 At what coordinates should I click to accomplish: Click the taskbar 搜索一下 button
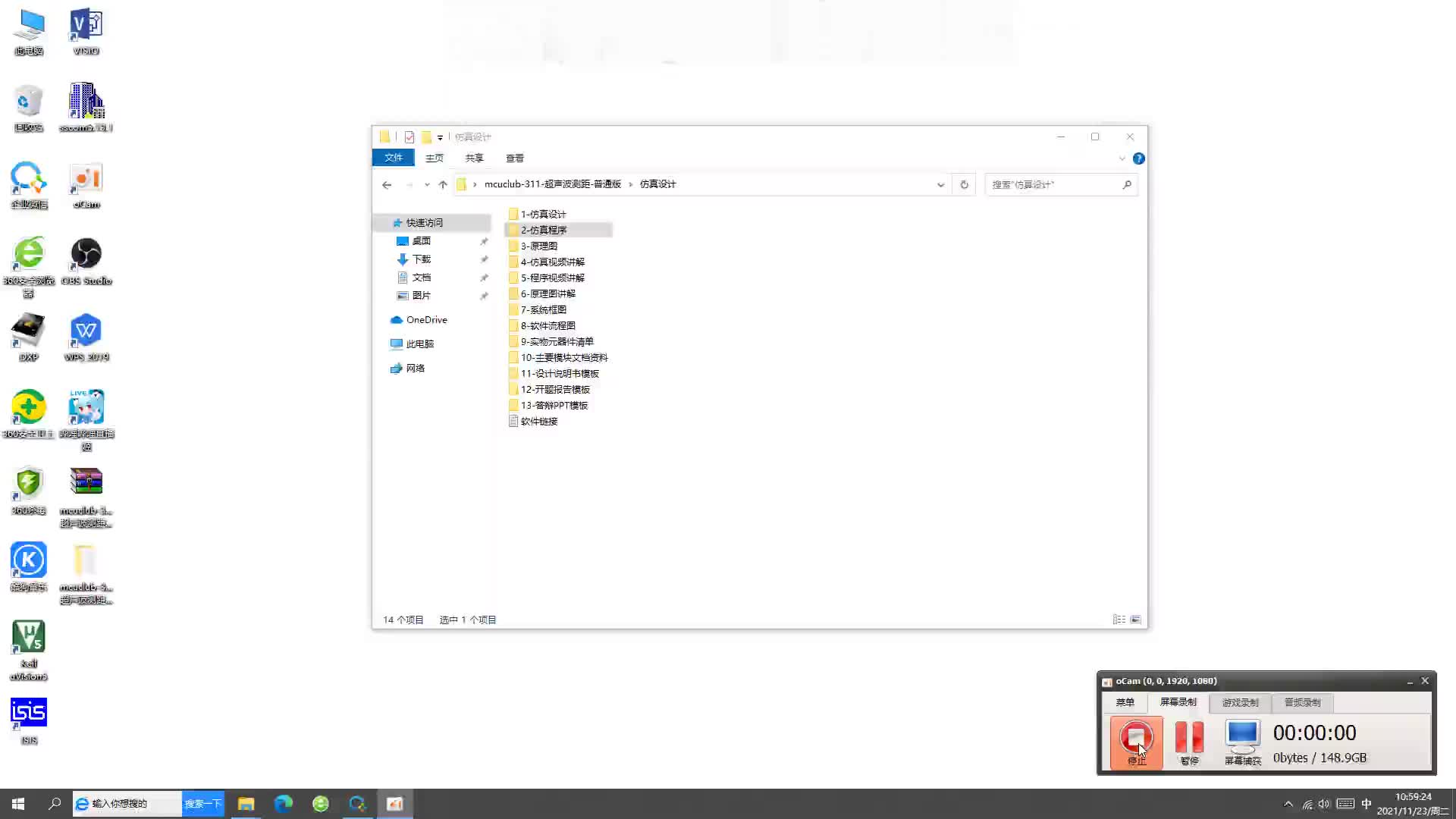point(203,804)
